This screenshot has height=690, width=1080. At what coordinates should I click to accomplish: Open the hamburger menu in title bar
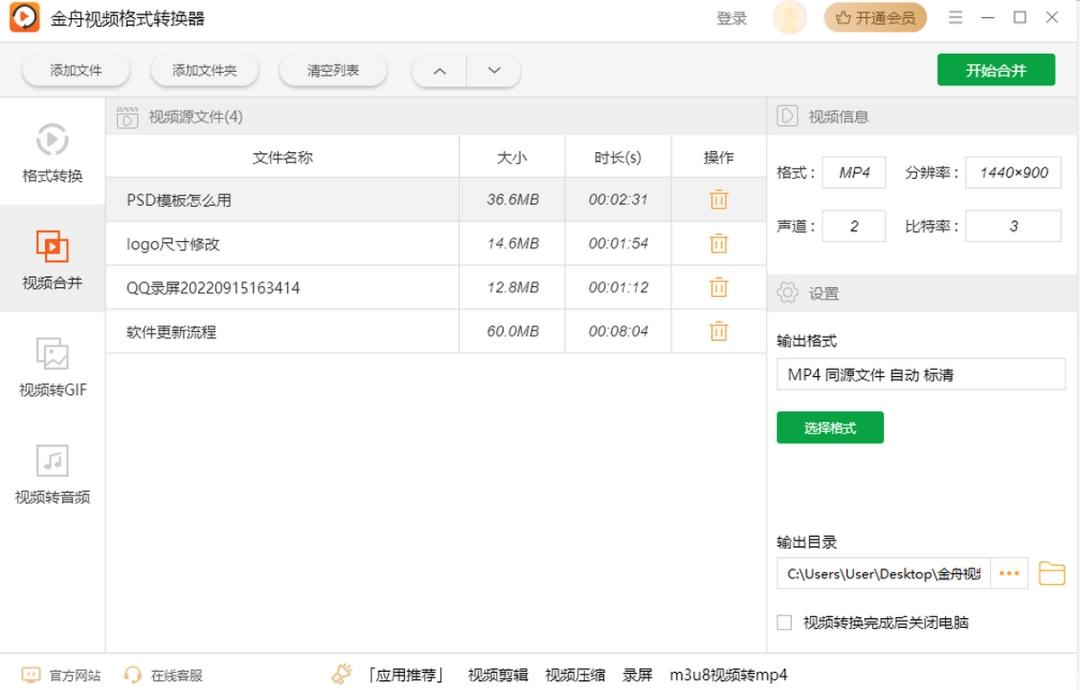click(956, 17)
